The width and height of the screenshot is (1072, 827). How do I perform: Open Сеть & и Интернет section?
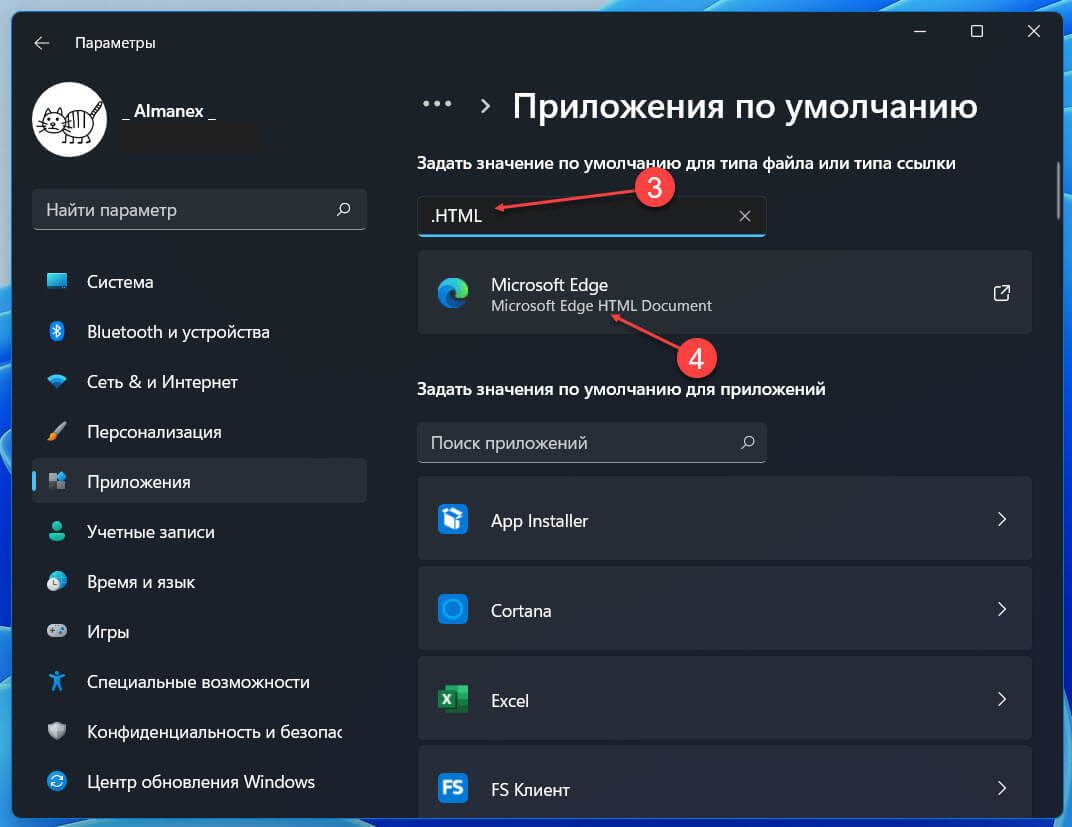(x=199, y=381)
